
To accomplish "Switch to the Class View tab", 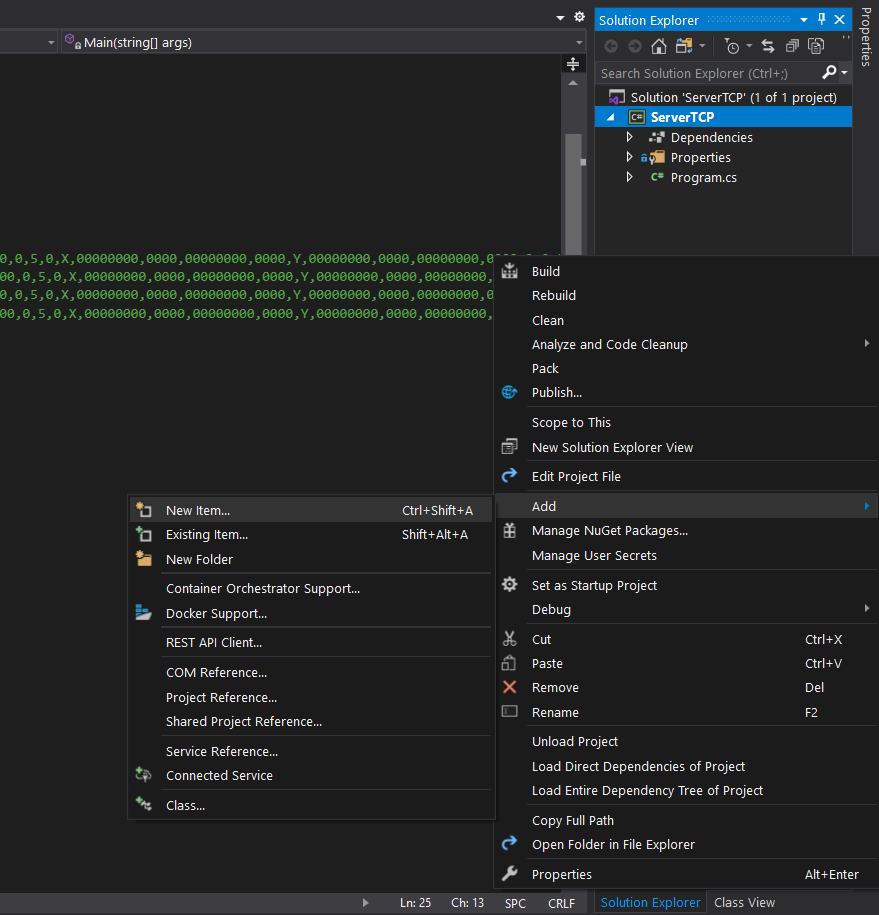I will pos(744,902).
